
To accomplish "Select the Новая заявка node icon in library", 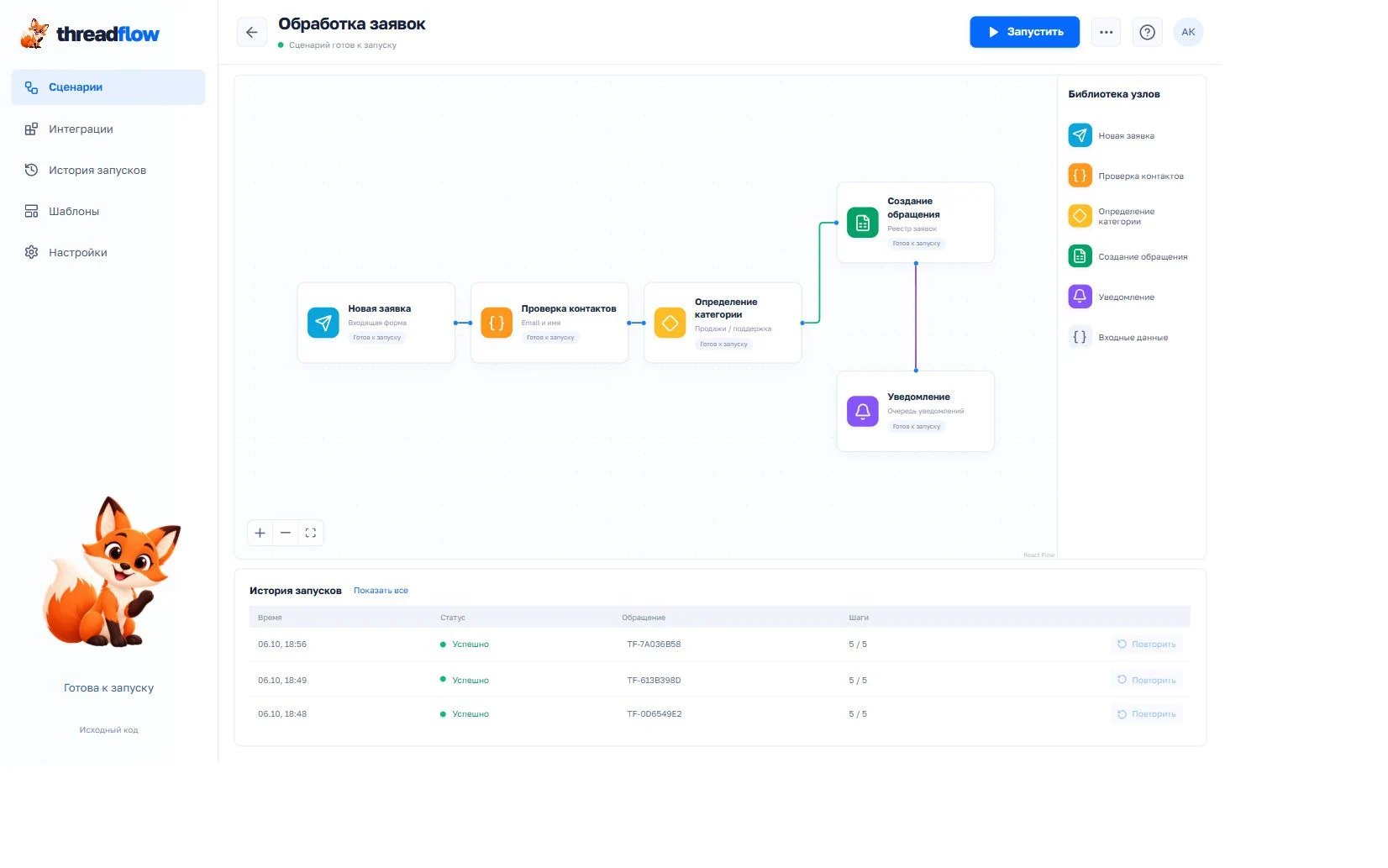I will click(x=1080, y=135).
